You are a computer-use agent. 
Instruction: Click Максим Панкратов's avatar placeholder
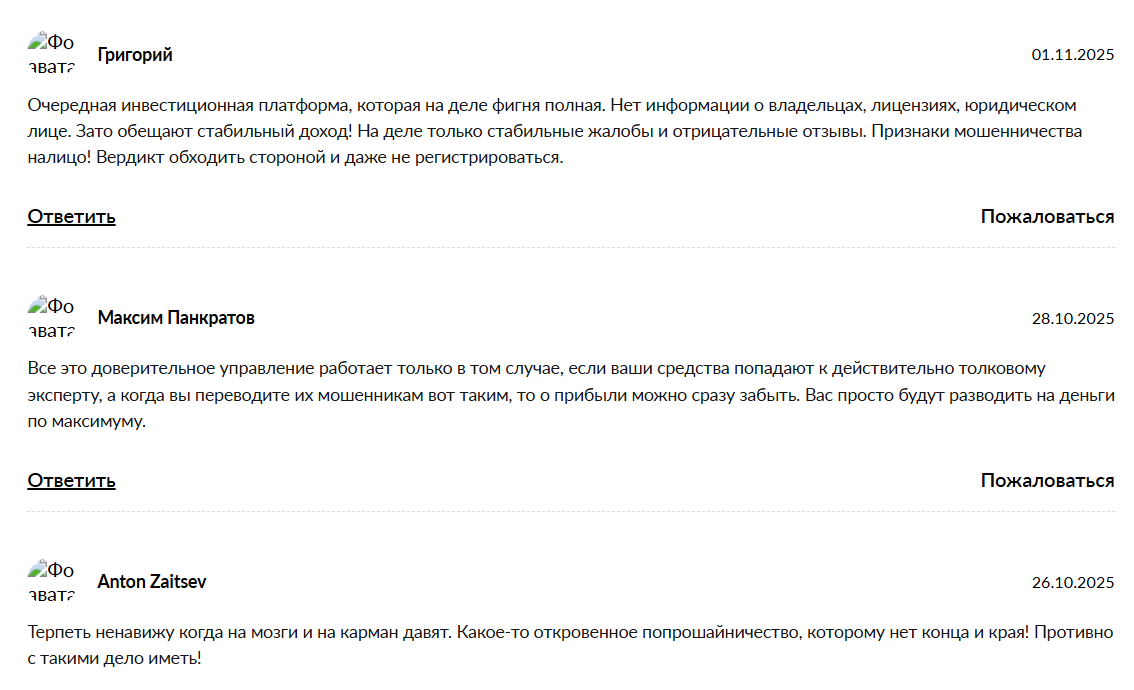click(x=52, y=318)
